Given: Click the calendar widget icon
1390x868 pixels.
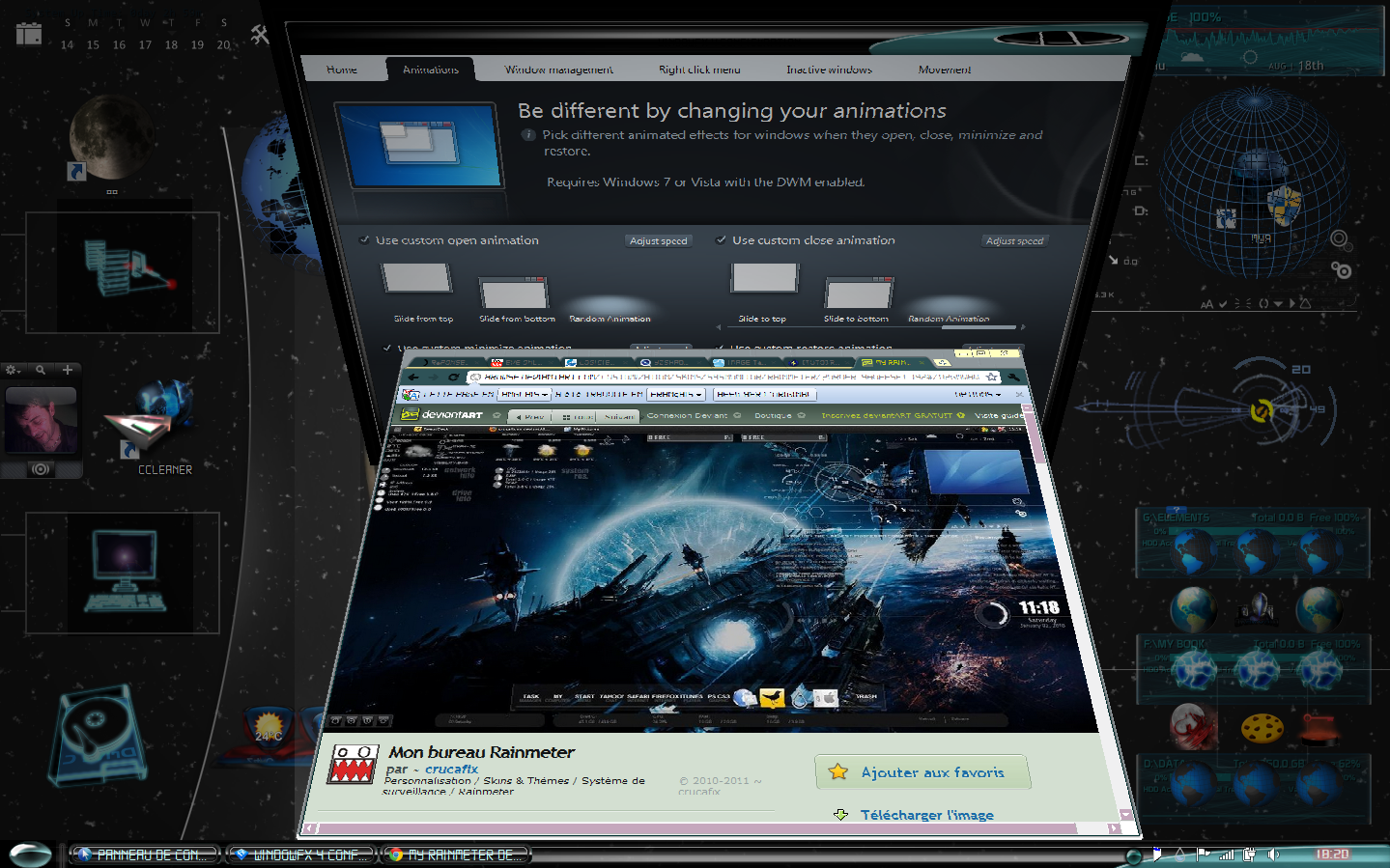Looking at the screenshot, I should [29, 34].
